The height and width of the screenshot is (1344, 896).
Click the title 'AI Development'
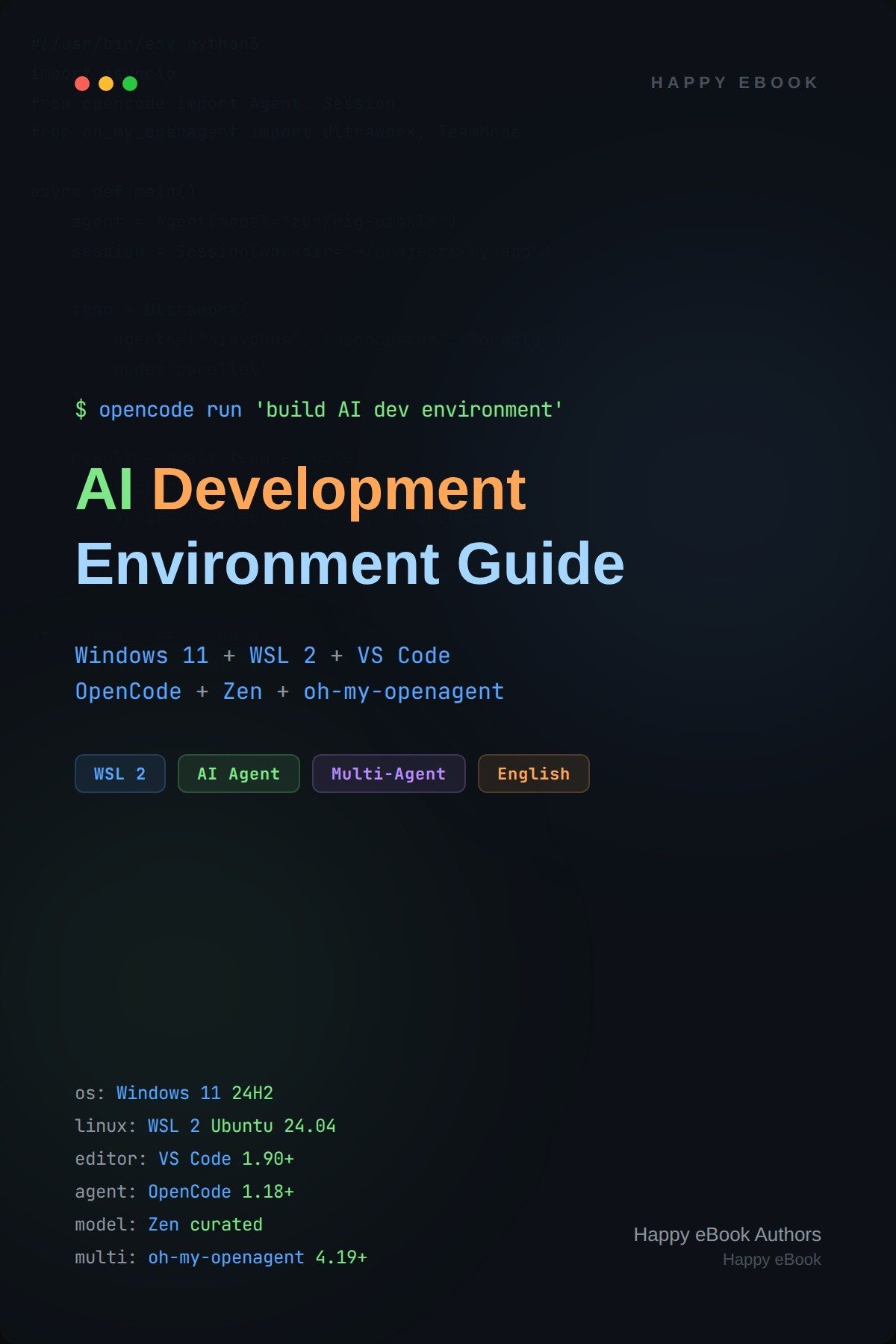[301, 490]
